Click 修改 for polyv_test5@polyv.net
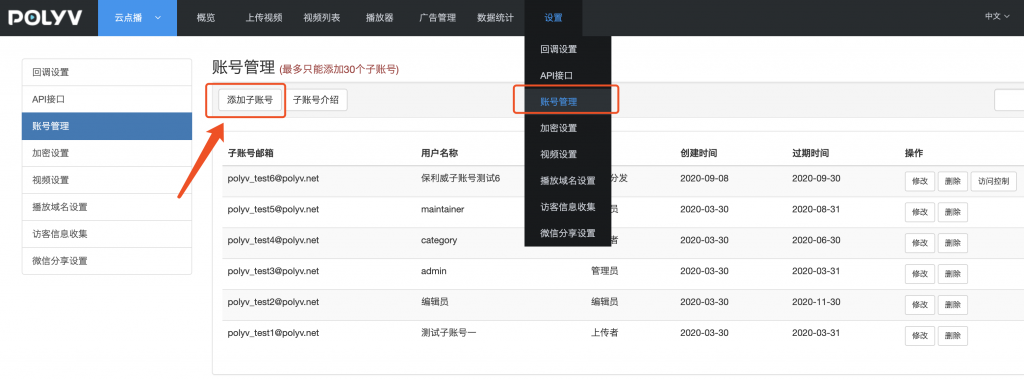 point(920,212)
